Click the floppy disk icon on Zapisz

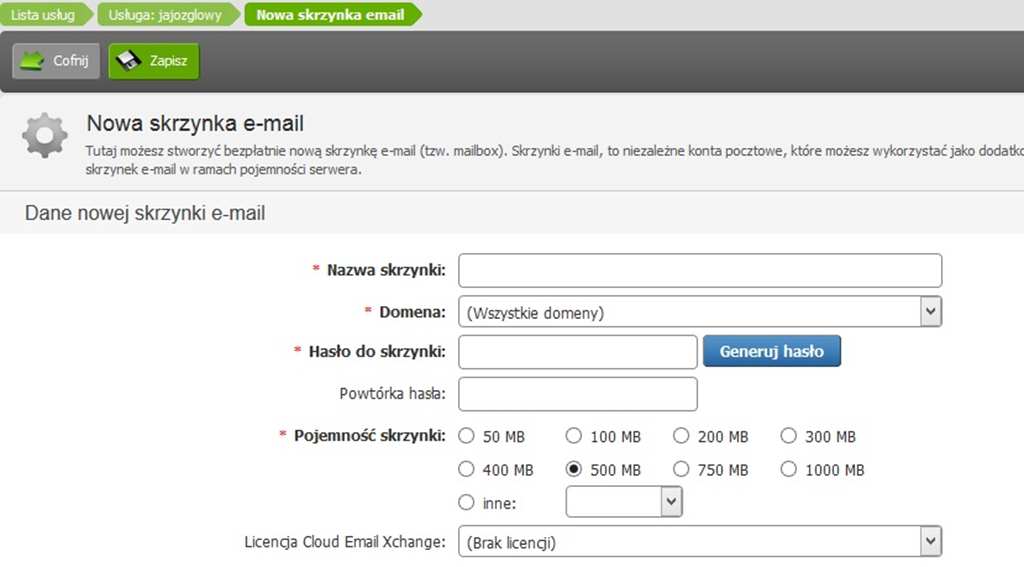(128, 61)
